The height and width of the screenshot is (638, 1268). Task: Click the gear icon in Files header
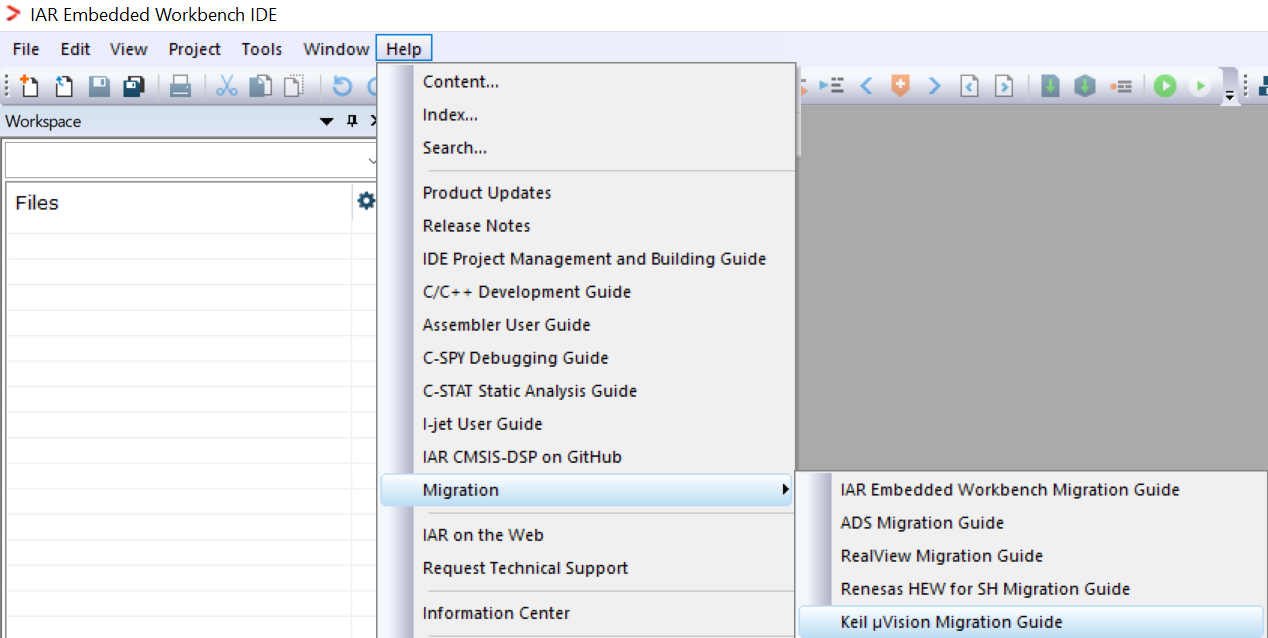coord(366,202)
